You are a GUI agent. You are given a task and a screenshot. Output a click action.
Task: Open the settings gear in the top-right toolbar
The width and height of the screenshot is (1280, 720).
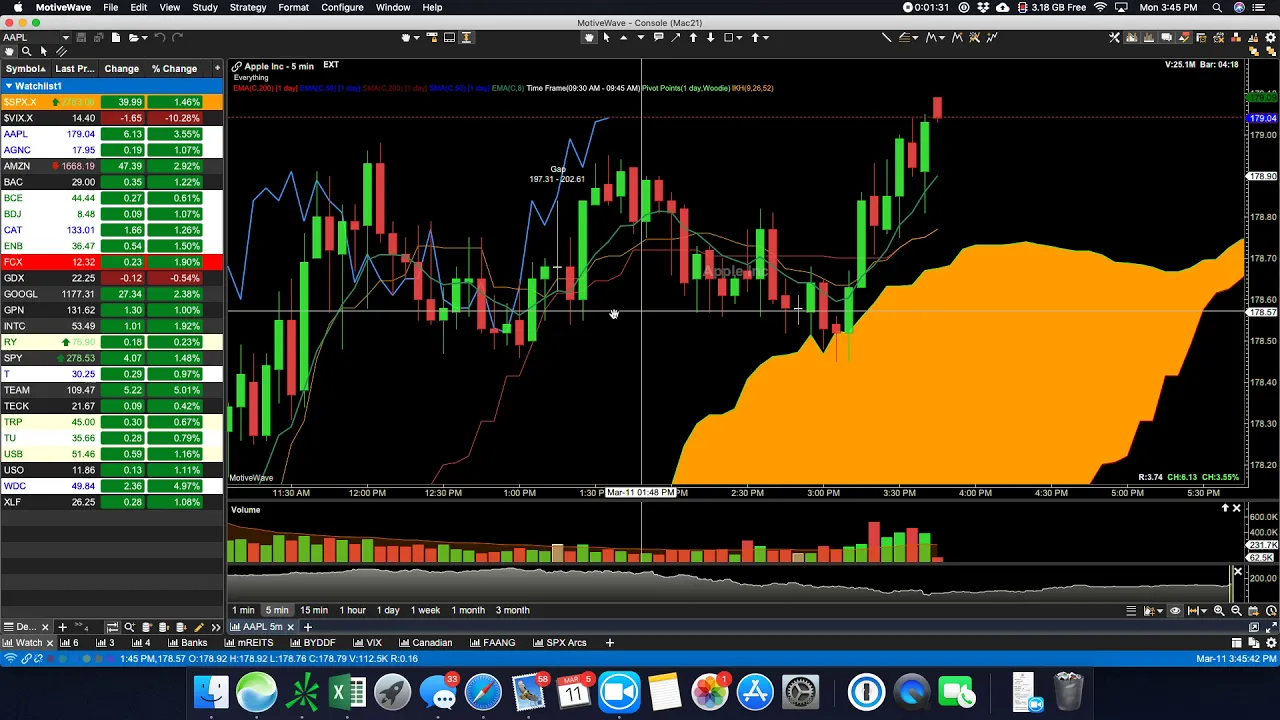point(1270,37)
